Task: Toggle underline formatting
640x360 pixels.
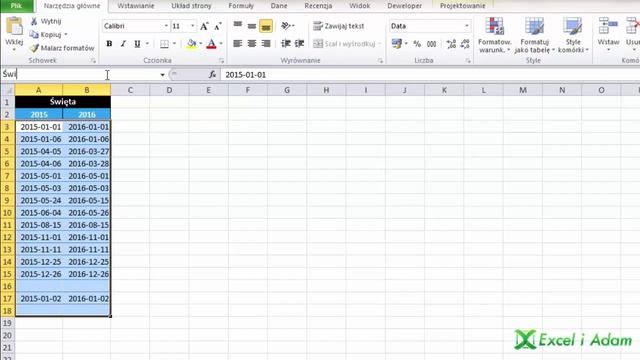Action: click(138, 44)
